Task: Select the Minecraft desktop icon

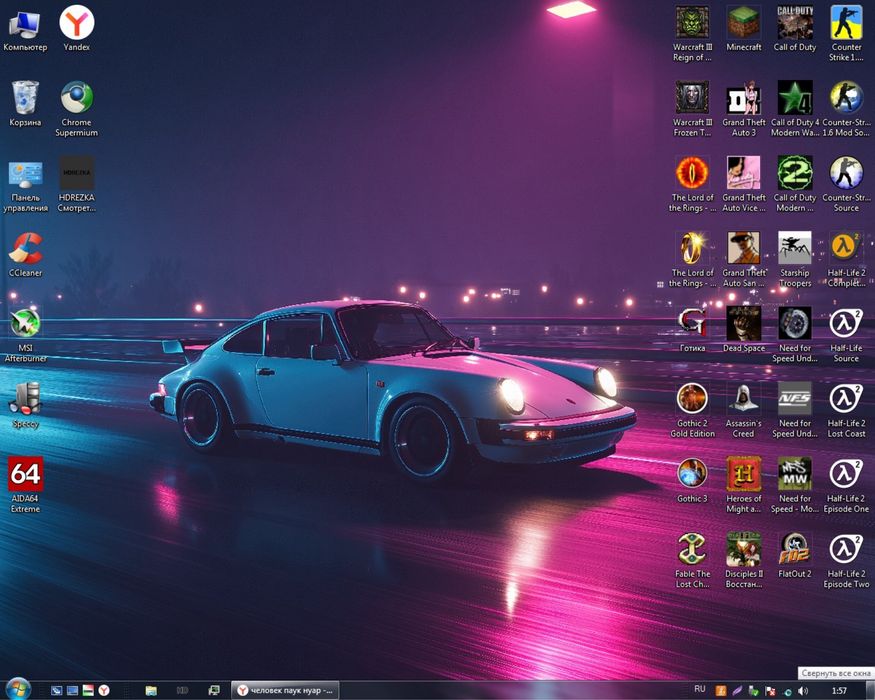Action: click(743, 29)
